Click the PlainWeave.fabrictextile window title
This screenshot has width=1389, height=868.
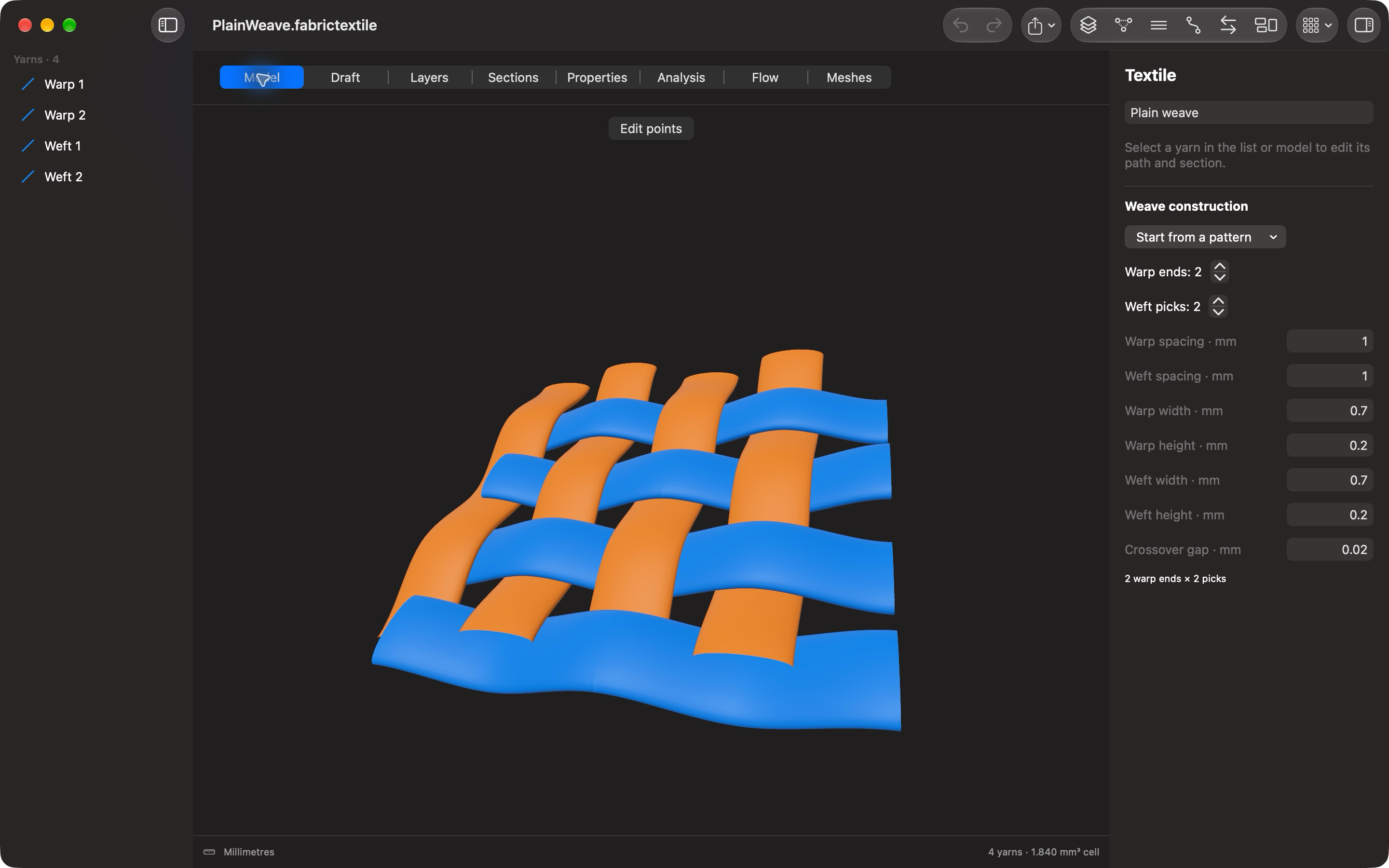click(295, 25)
